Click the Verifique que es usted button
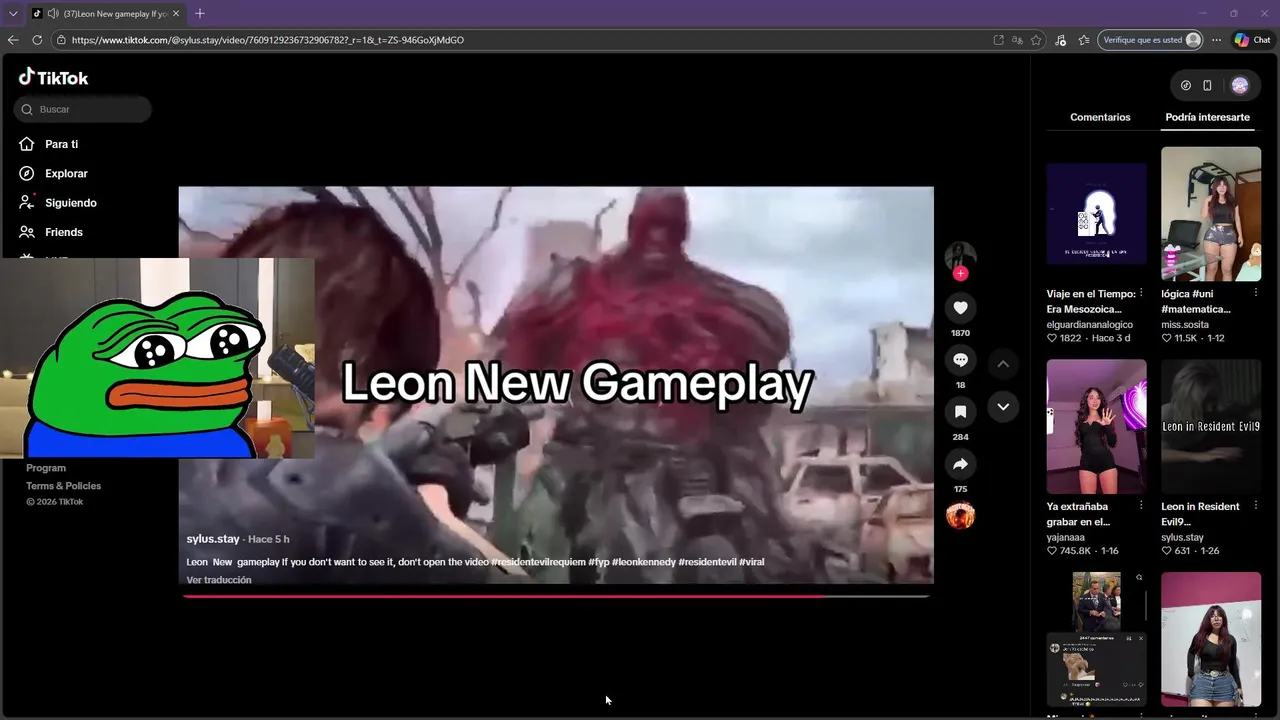Viewport: 1280px width, 720px height. pos(1150,40)
